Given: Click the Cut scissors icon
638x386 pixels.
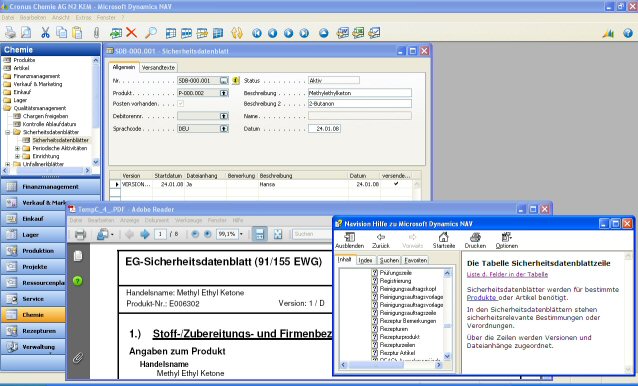Looking at the screenshot, I should click(x=45, y=33).
